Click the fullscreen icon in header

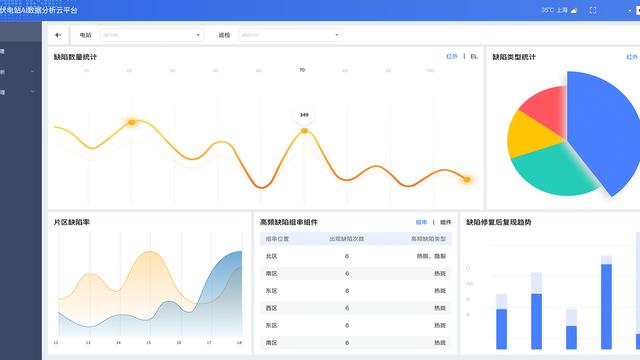(593, 10)
